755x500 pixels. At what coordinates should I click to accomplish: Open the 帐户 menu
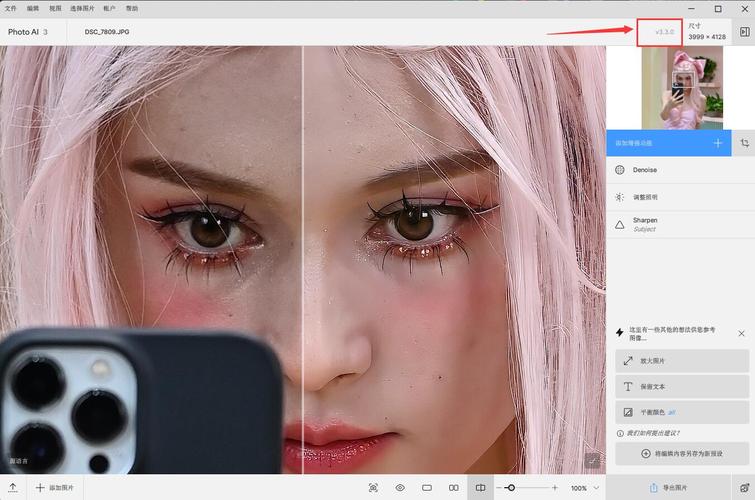tap(109, 8)
